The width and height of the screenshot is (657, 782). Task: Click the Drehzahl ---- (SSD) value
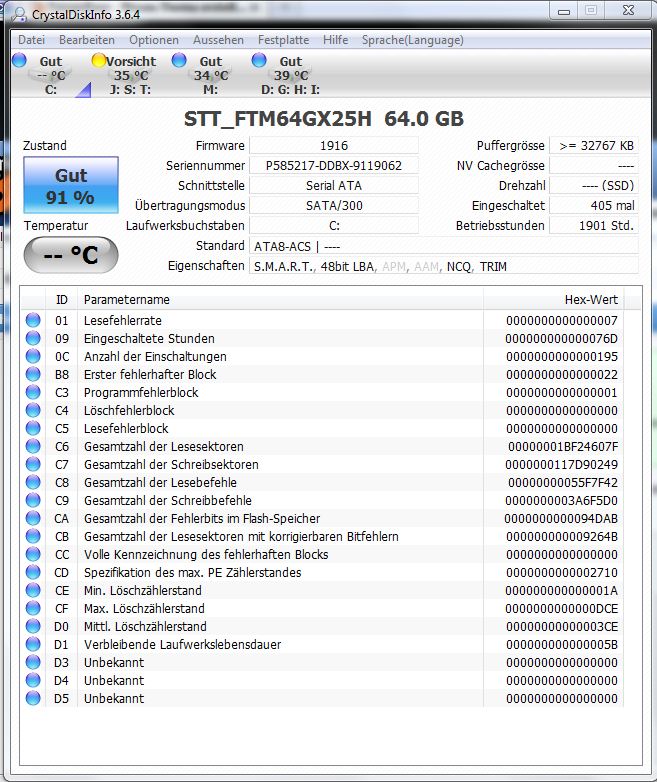594,186
